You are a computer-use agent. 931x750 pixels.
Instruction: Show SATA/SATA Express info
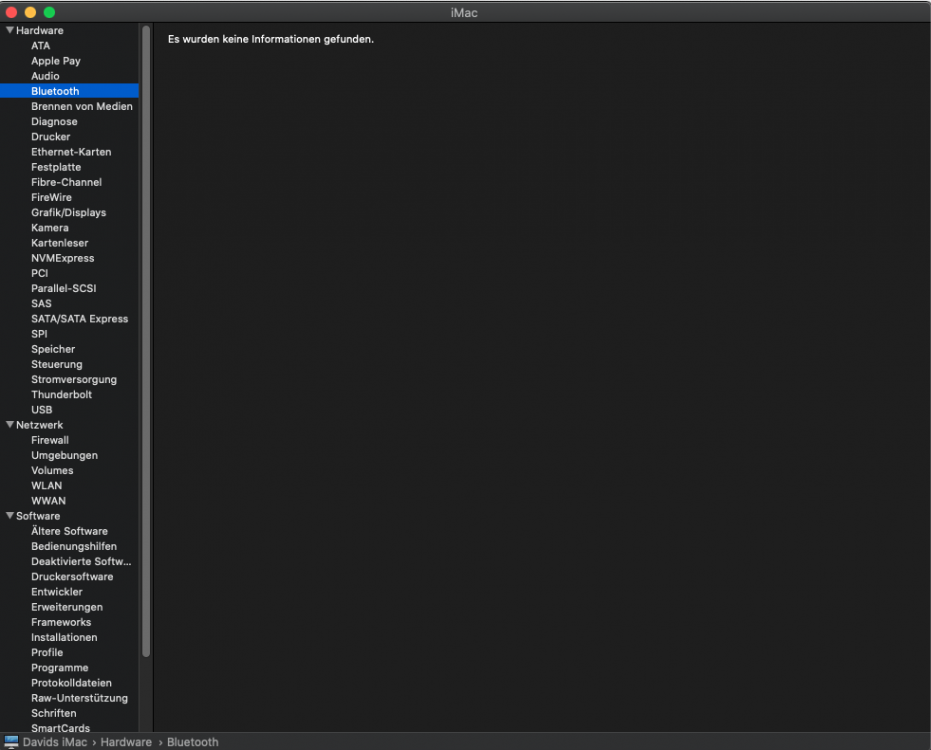(x=80, y=319)
